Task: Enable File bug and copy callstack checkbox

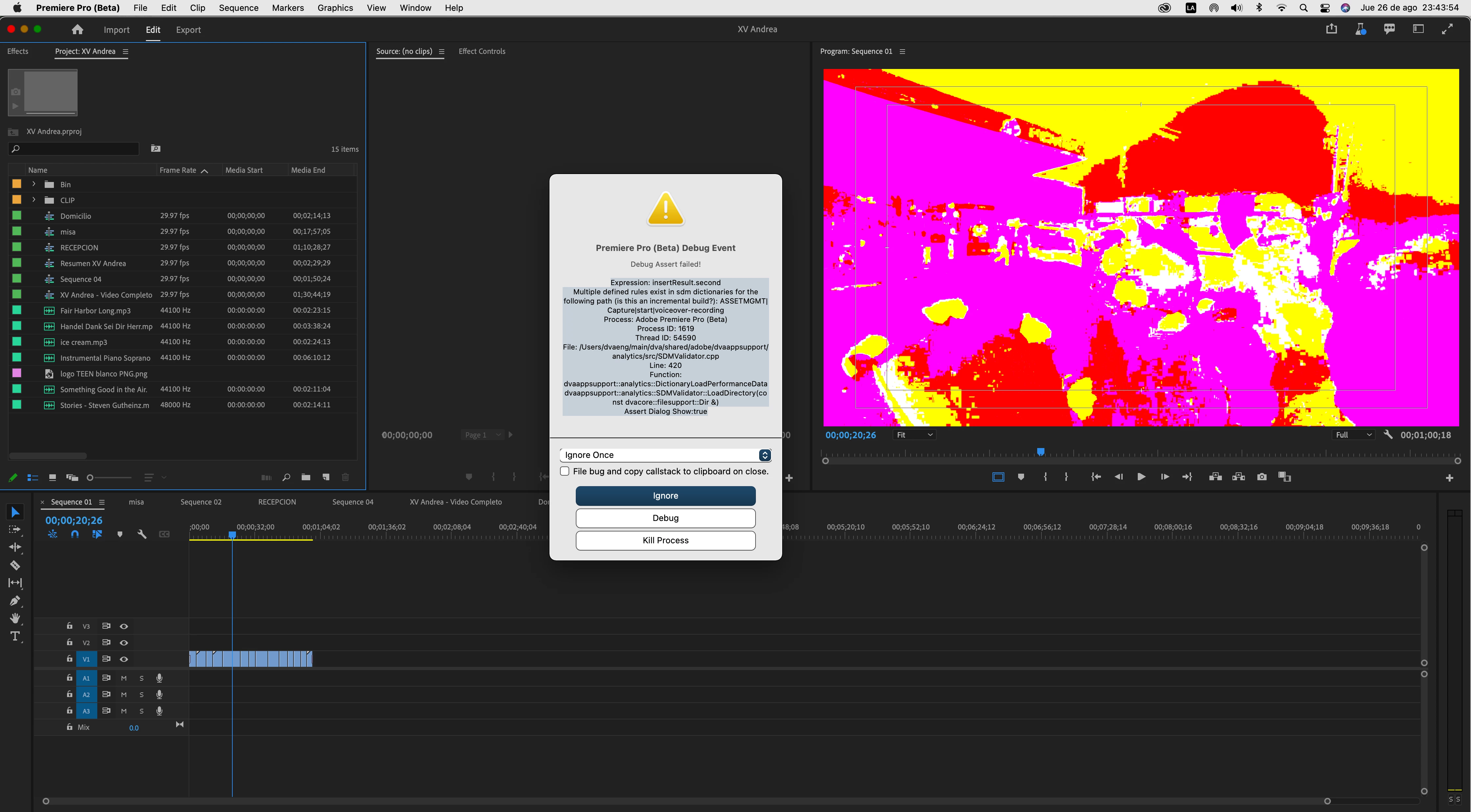Action: (565, 471)
